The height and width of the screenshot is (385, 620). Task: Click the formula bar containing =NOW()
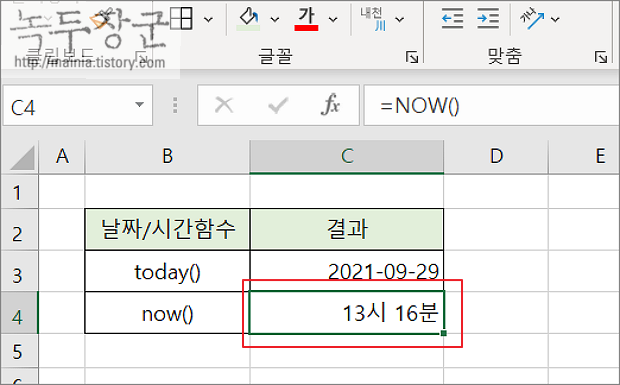(491, 106)
